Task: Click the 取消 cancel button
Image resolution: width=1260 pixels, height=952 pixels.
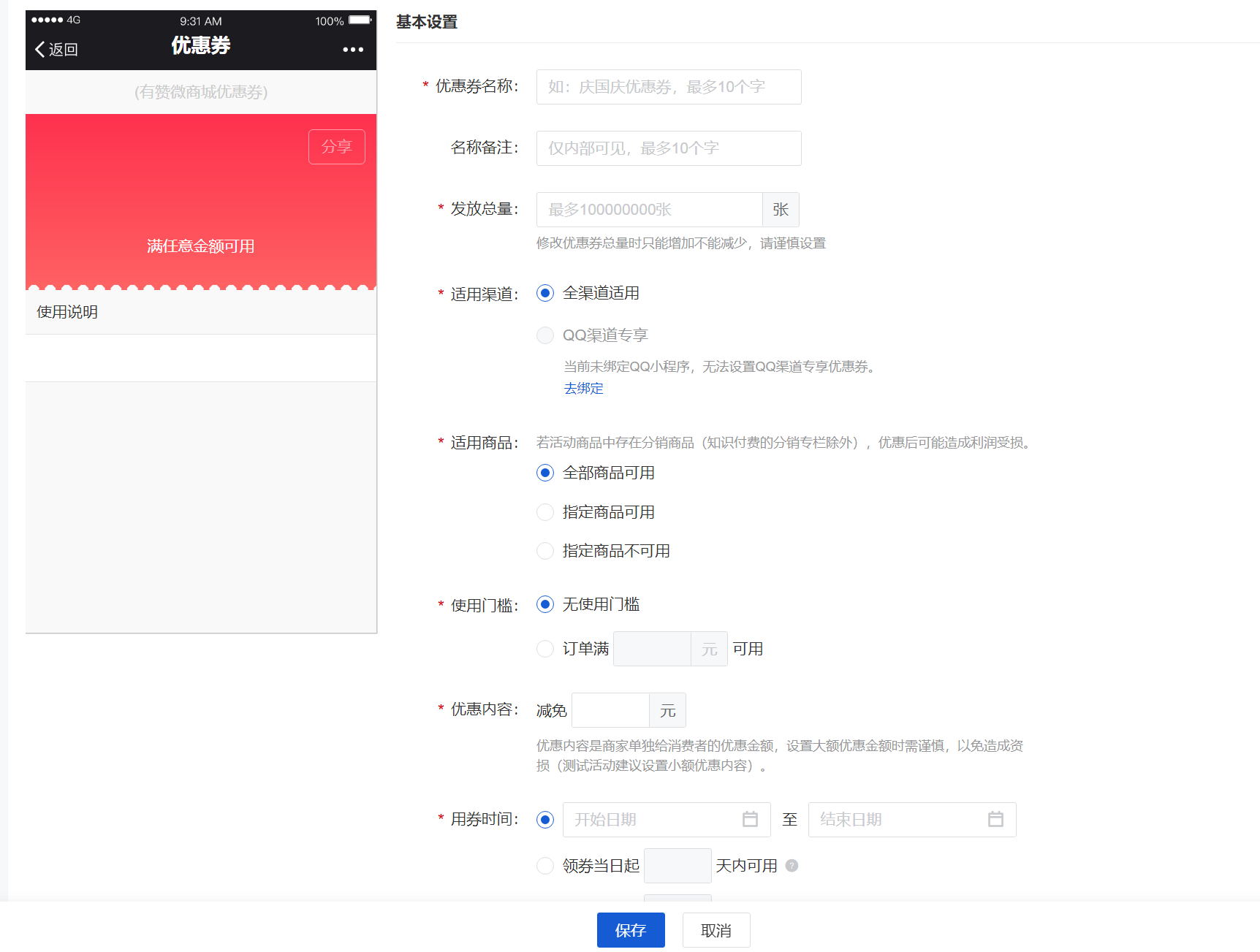Action: point(716,930)
